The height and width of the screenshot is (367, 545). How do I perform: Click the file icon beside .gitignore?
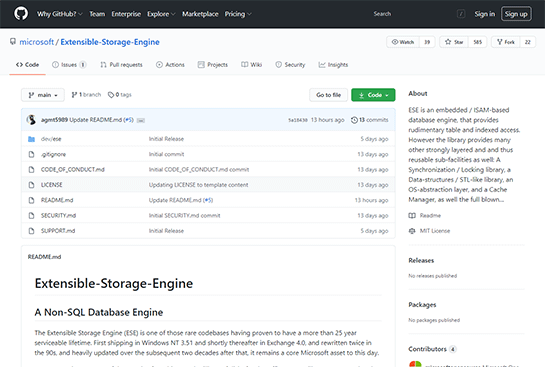(x=31, y=154)
